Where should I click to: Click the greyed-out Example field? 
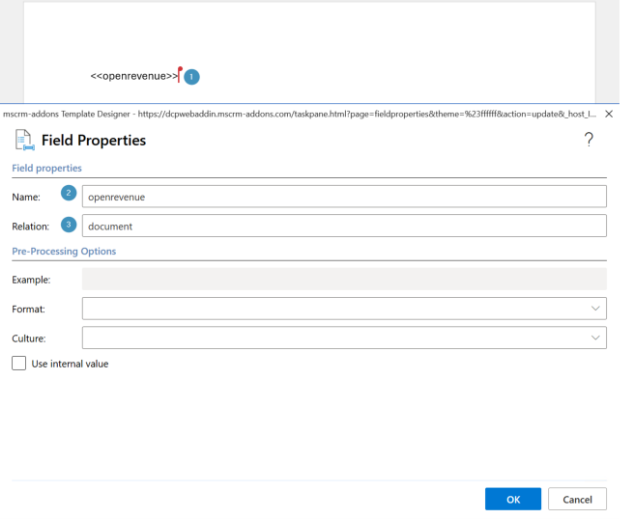343,279
